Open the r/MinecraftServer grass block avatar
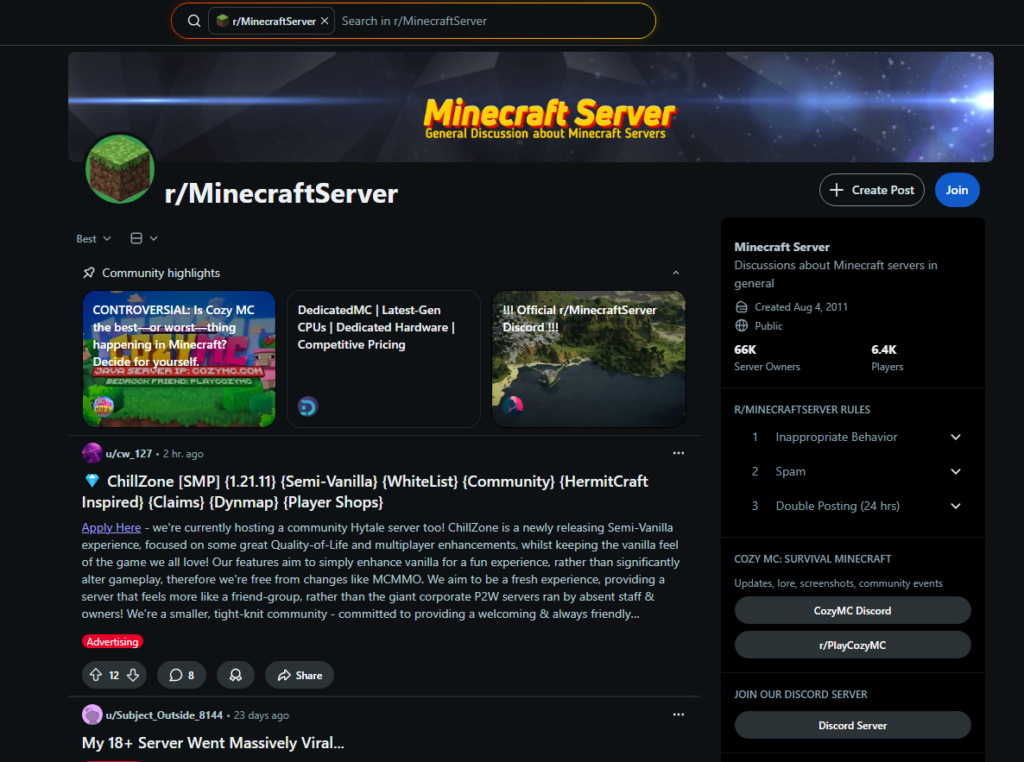This screenshot has height=762, width=1024. tap(120, 168)
